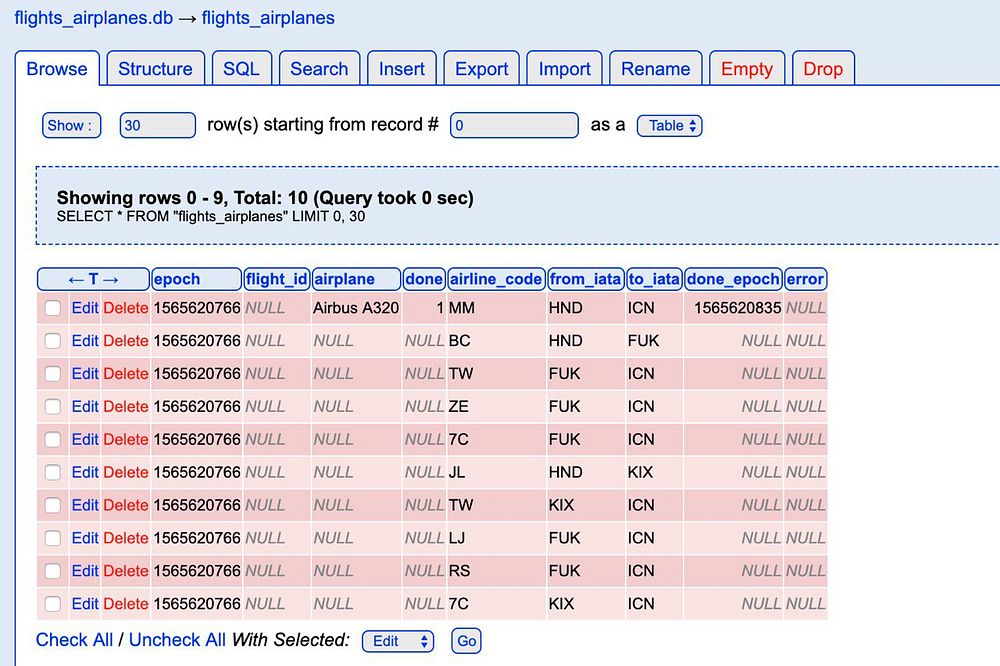Sort by the error column header
The image size is (1000, 666).
805,279
